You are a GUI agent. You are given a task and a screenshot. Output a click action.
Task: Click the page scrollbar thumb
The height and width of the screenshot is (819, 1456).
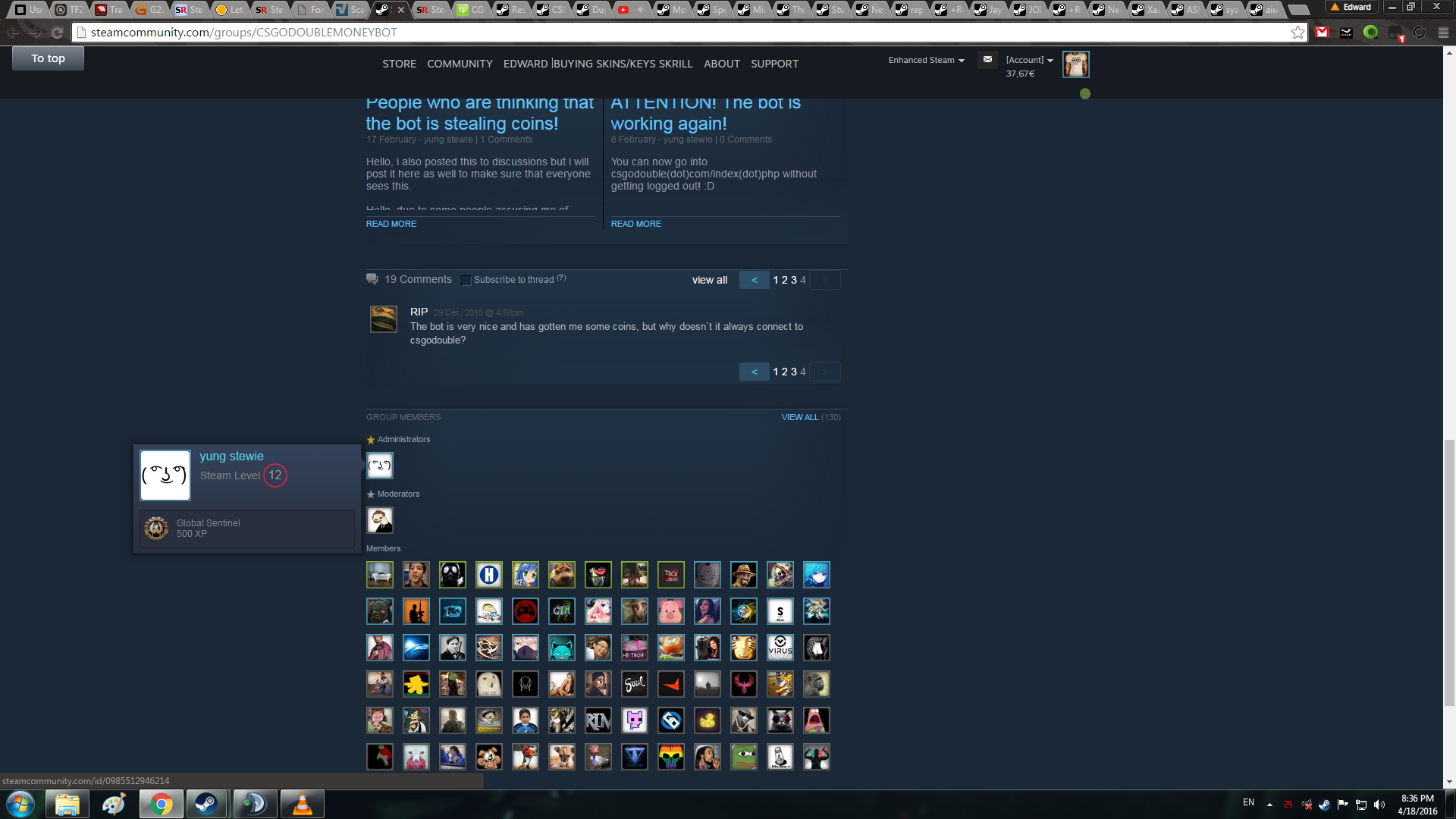[1449, 573]
